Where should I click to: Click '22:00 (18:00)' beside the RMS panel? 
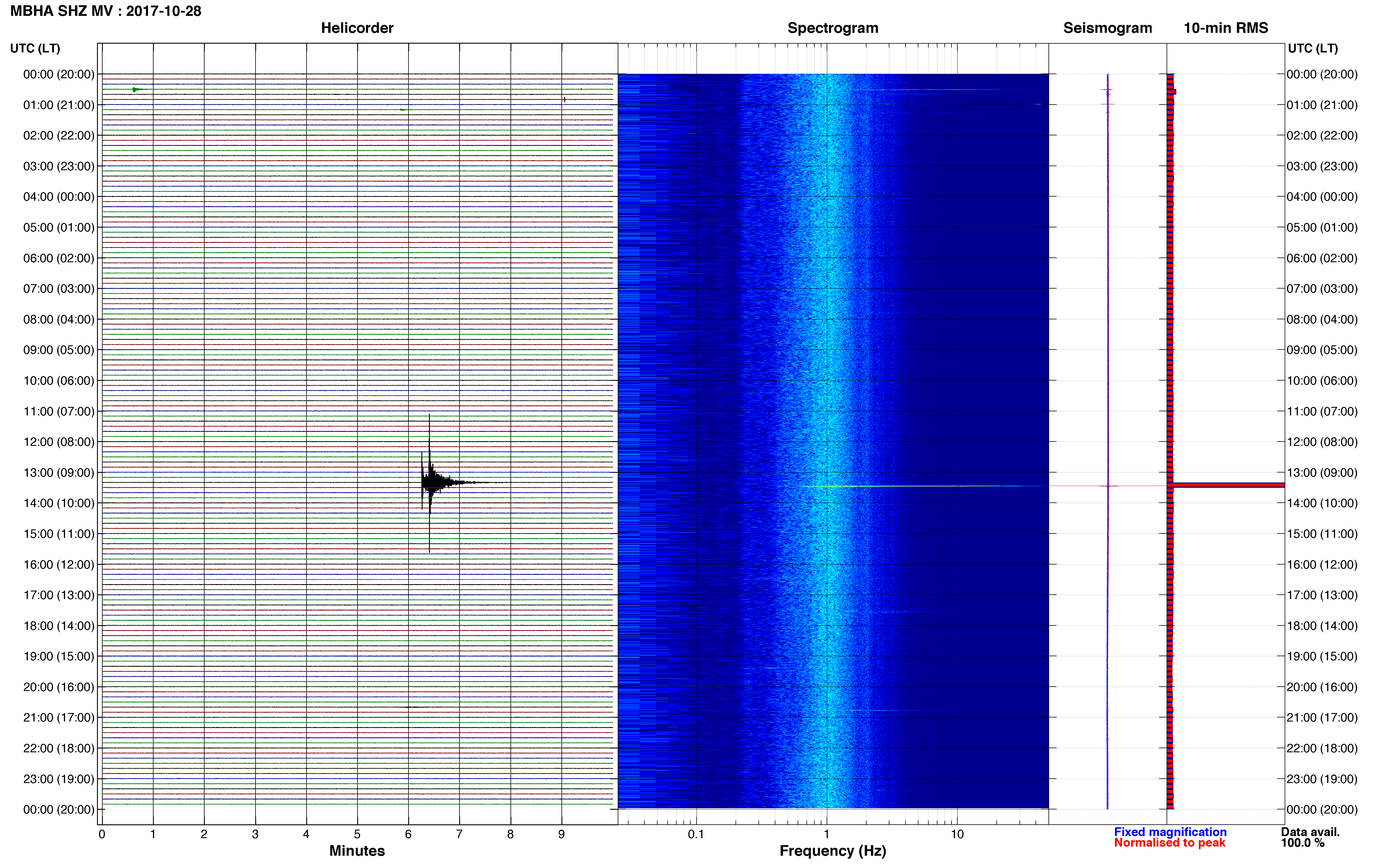pyautogui.click(x=1322, y=748)
